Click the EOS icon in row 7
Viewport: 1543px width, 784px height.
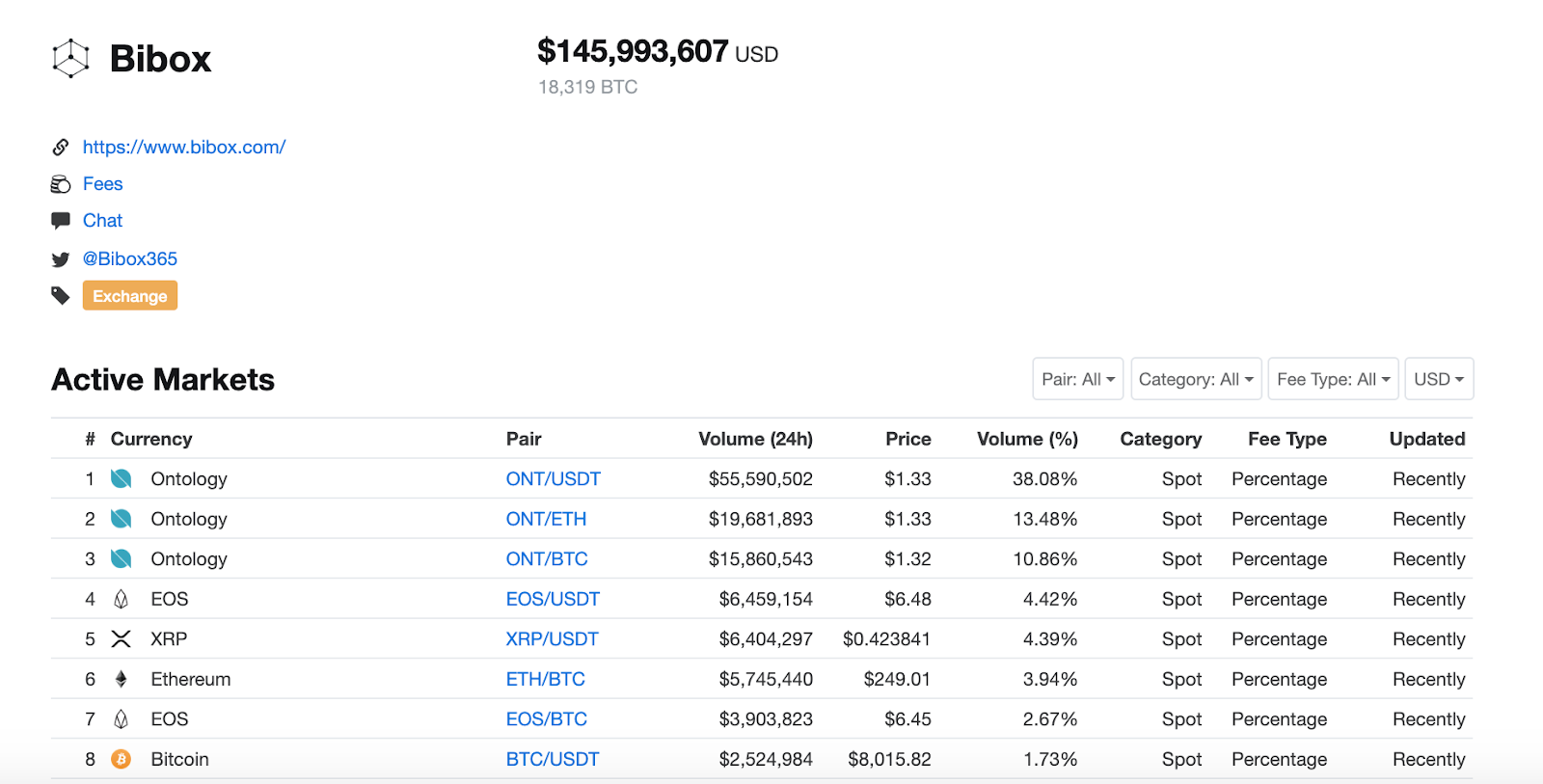121,719
